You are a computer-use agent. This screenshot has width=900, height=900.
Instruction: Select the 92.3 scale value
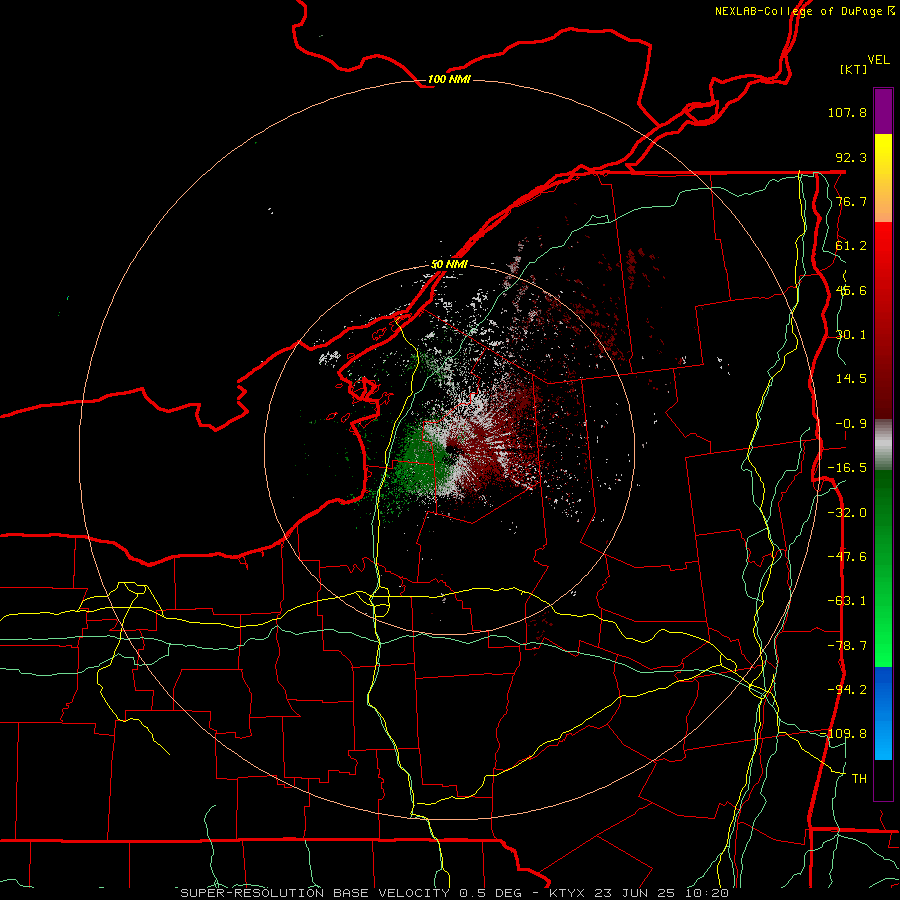[x=851, y=157]
